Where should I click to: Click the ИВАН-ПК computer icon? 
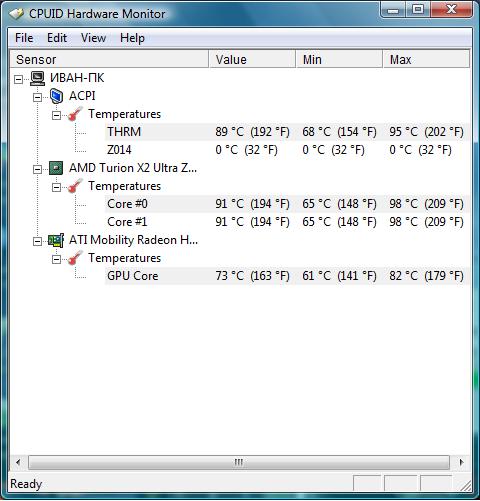tap(37, 78)
